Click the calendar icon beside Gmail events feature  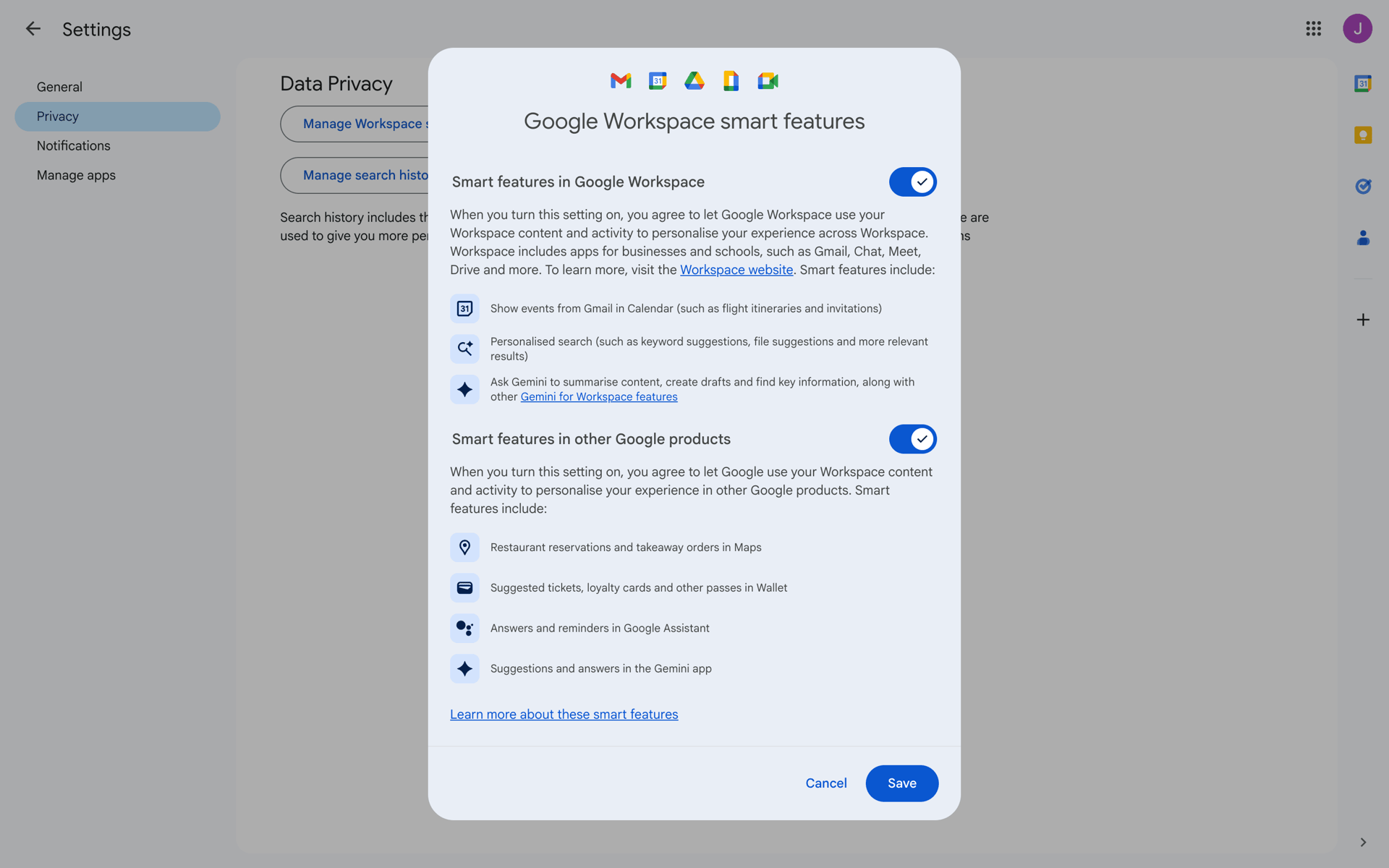[x=464, y=309]
